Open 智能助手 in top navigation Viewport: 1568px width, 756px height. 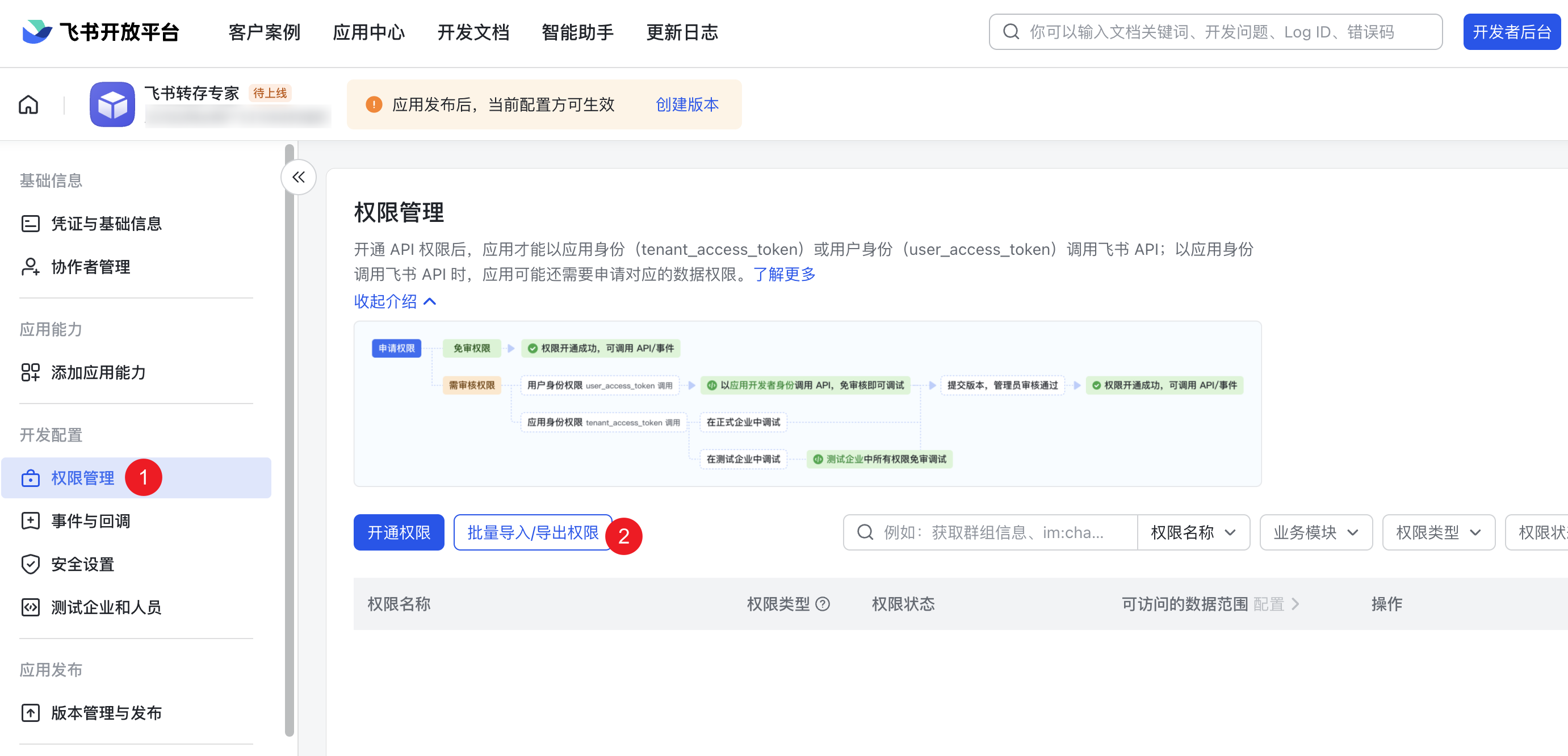[x=578, y=32]
